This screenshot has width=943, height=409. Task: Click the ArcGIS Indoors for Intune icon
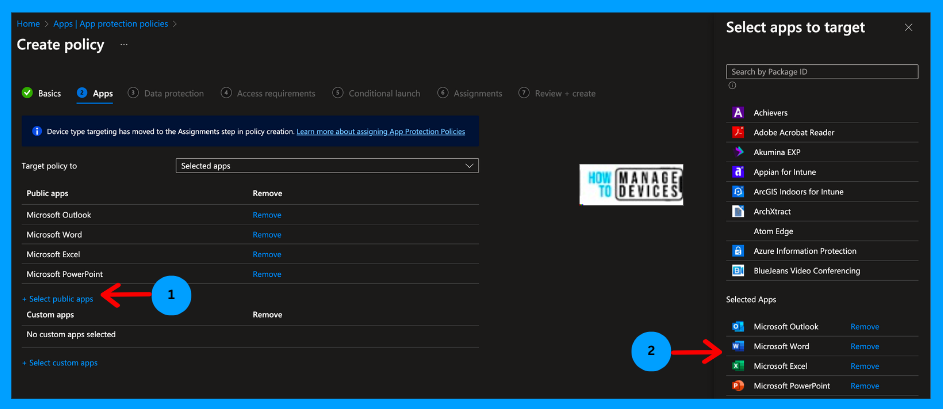738,192
